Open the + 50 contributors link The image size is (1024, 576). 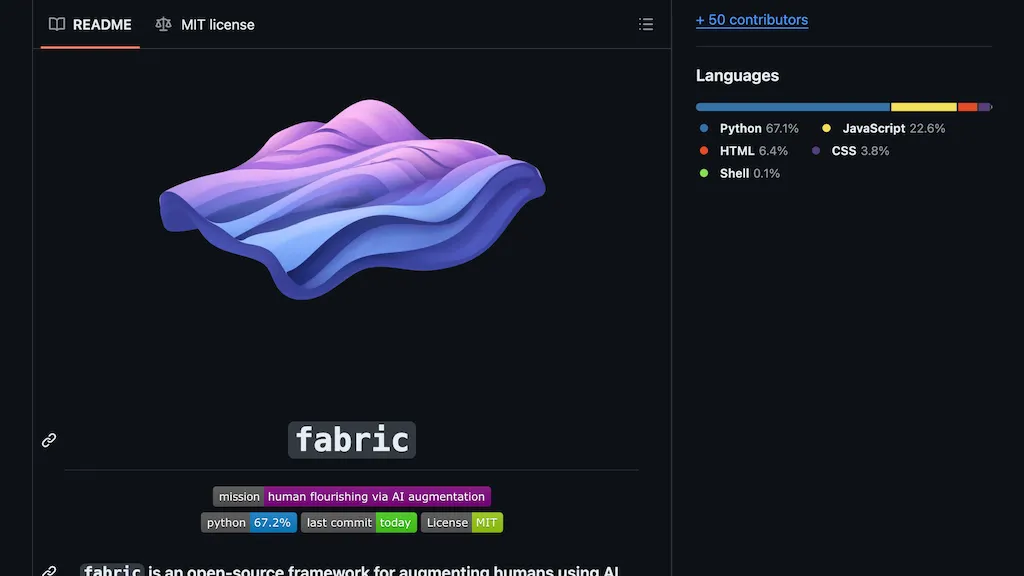pyautogui.click(x=751, y=19)
